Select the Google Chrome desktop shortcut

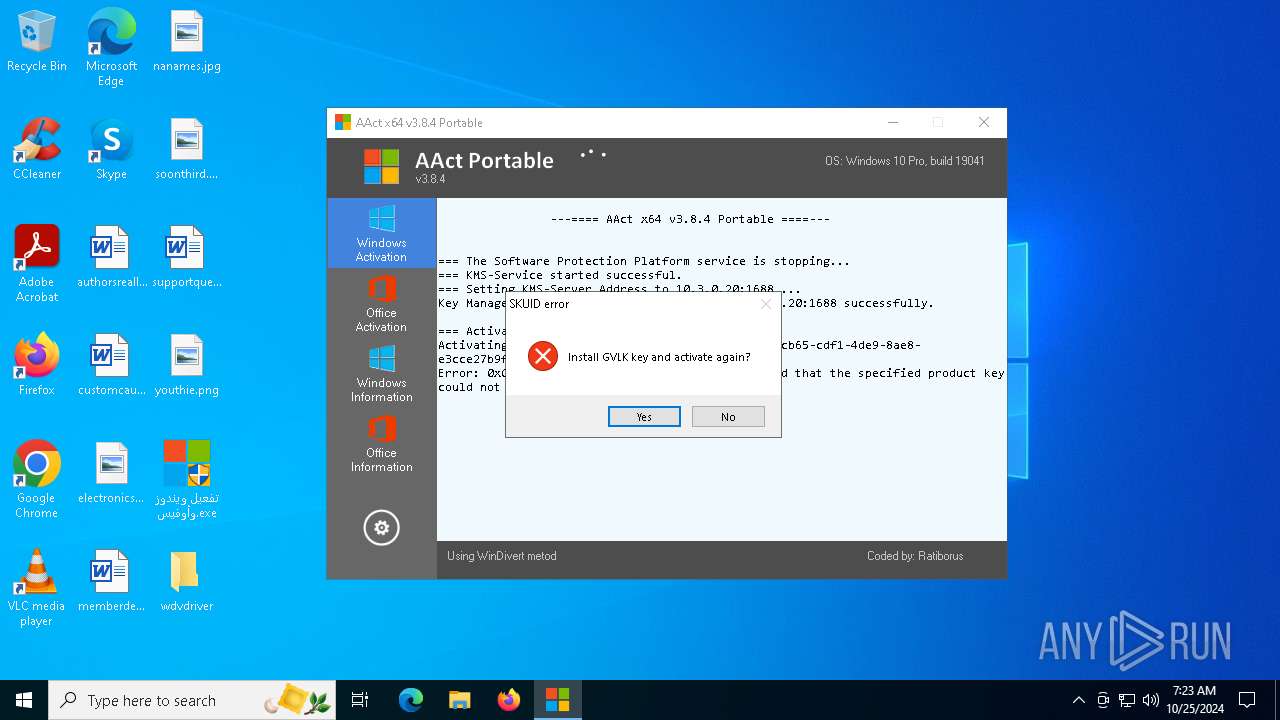[37, 480]
